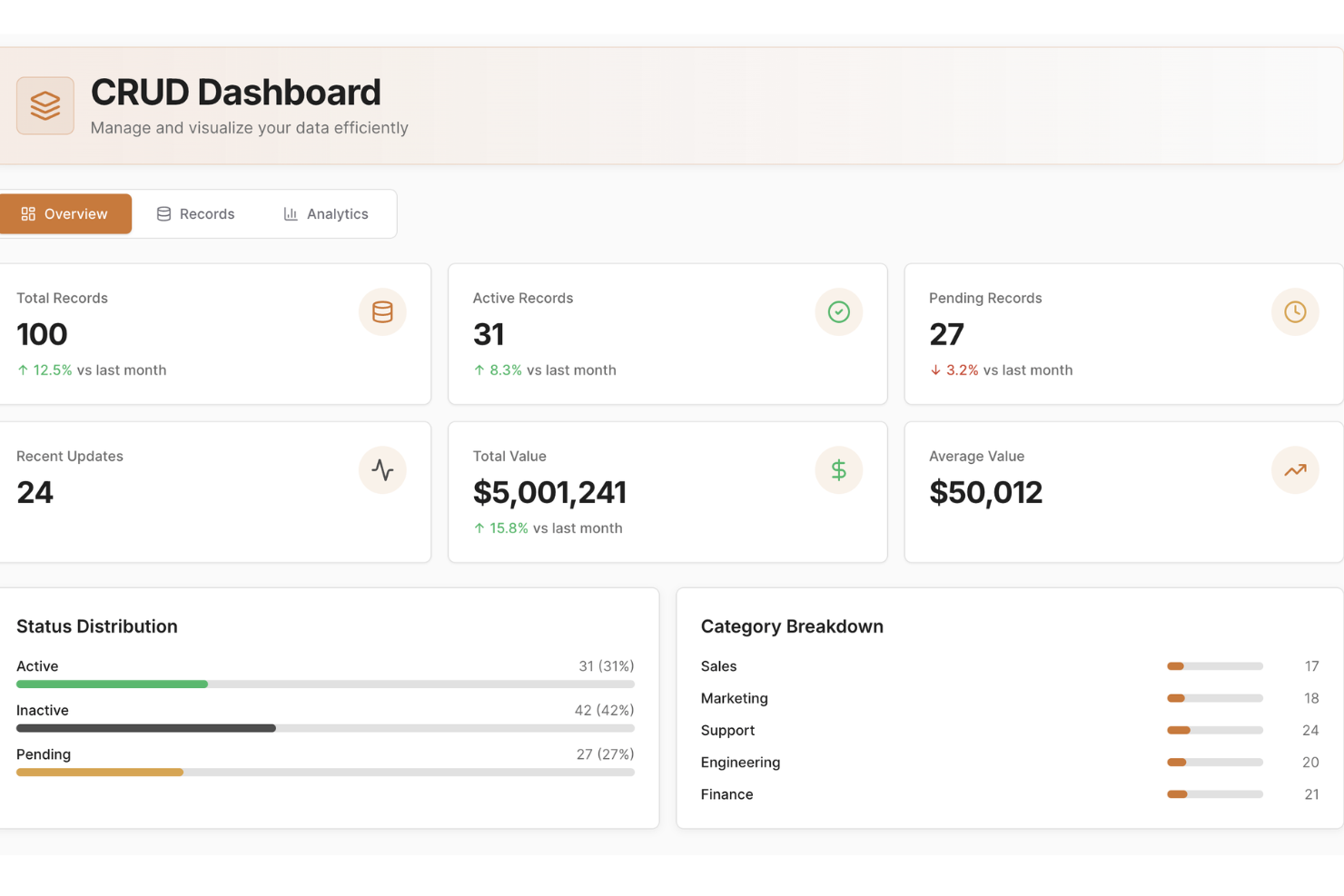Image resolution: width=1344 pixels, height=896 pixels.
Task: Click the Engineering category progress bar
Action: click(x=1214, y=762)
